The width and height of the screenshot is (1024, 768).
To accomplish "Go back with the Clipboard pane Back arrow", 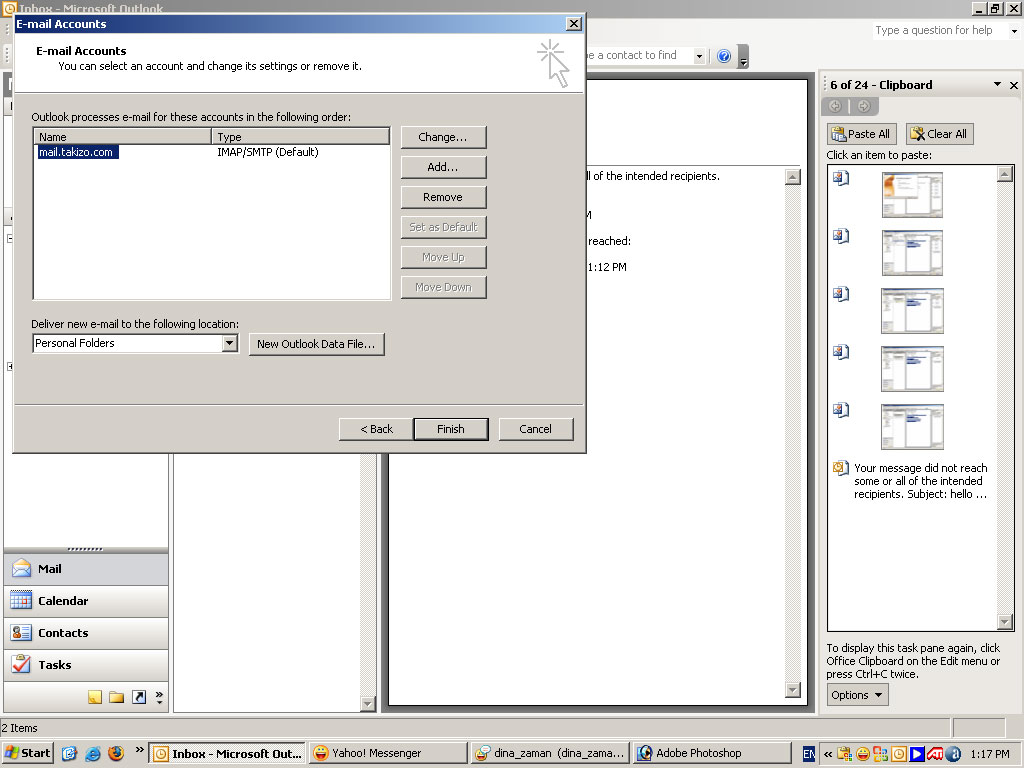I will point(835,106).
